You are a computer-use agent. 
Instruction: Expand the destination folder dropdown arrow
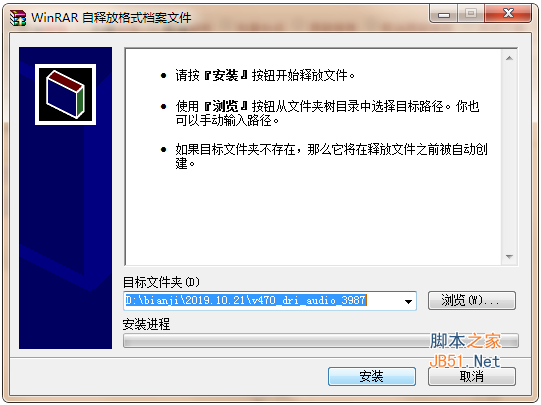[408, 301]
